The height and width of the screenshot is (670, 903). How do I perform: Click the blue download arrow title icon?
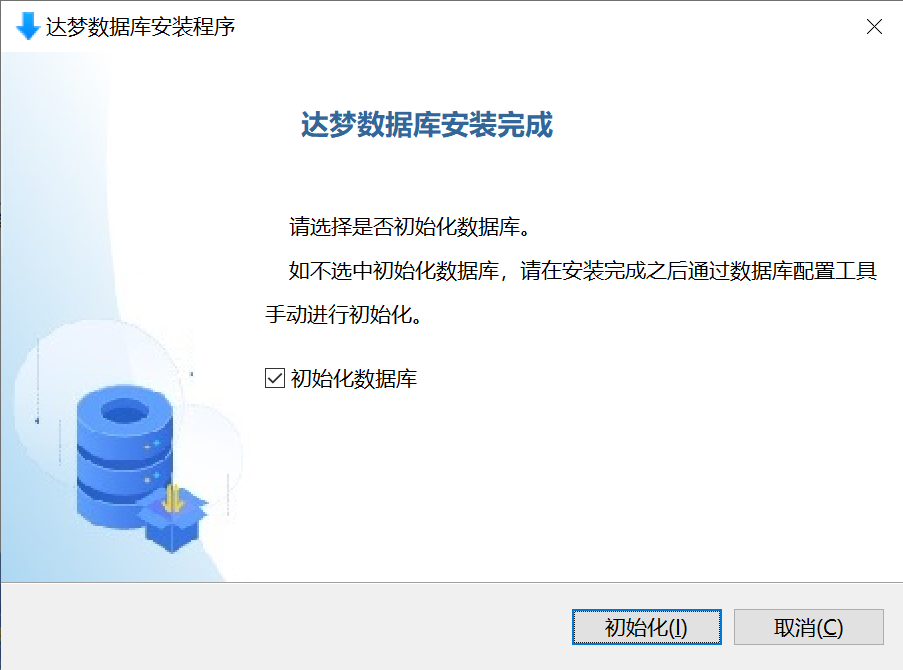tap(27, 26)
